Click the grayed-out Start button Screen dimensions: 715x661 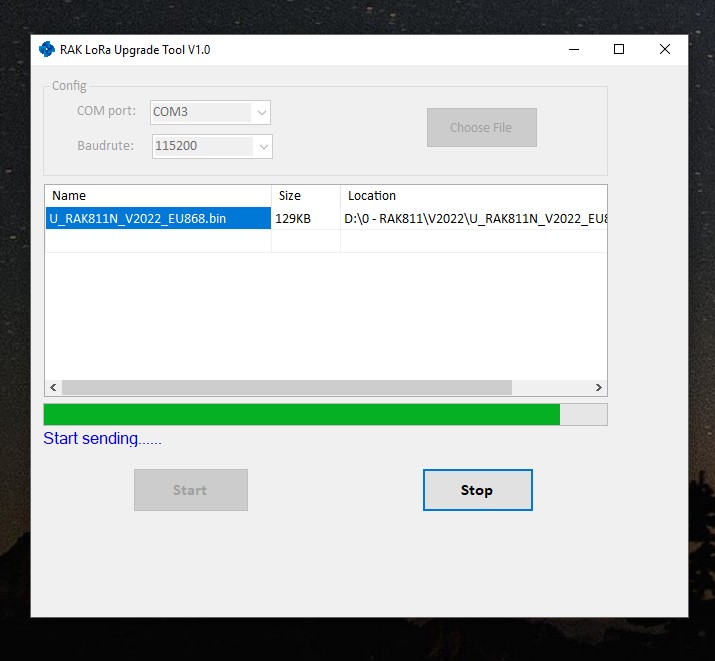[x=190, y=490]
